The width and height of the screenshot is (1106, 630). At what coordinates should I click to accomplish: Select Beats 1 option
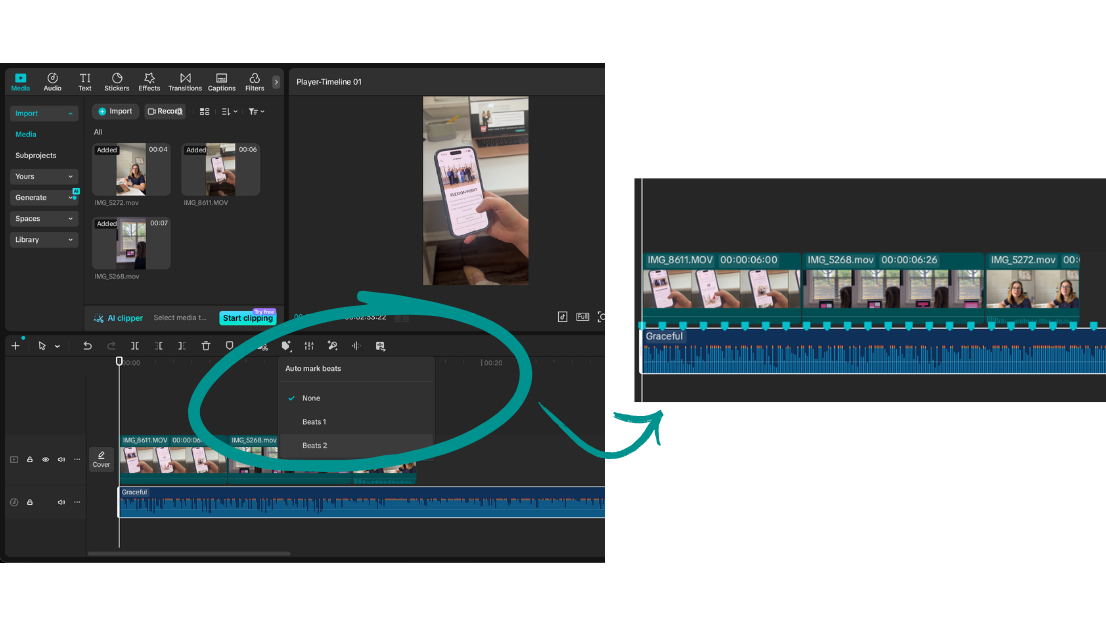pyautogui.click(x=356, y=422)
